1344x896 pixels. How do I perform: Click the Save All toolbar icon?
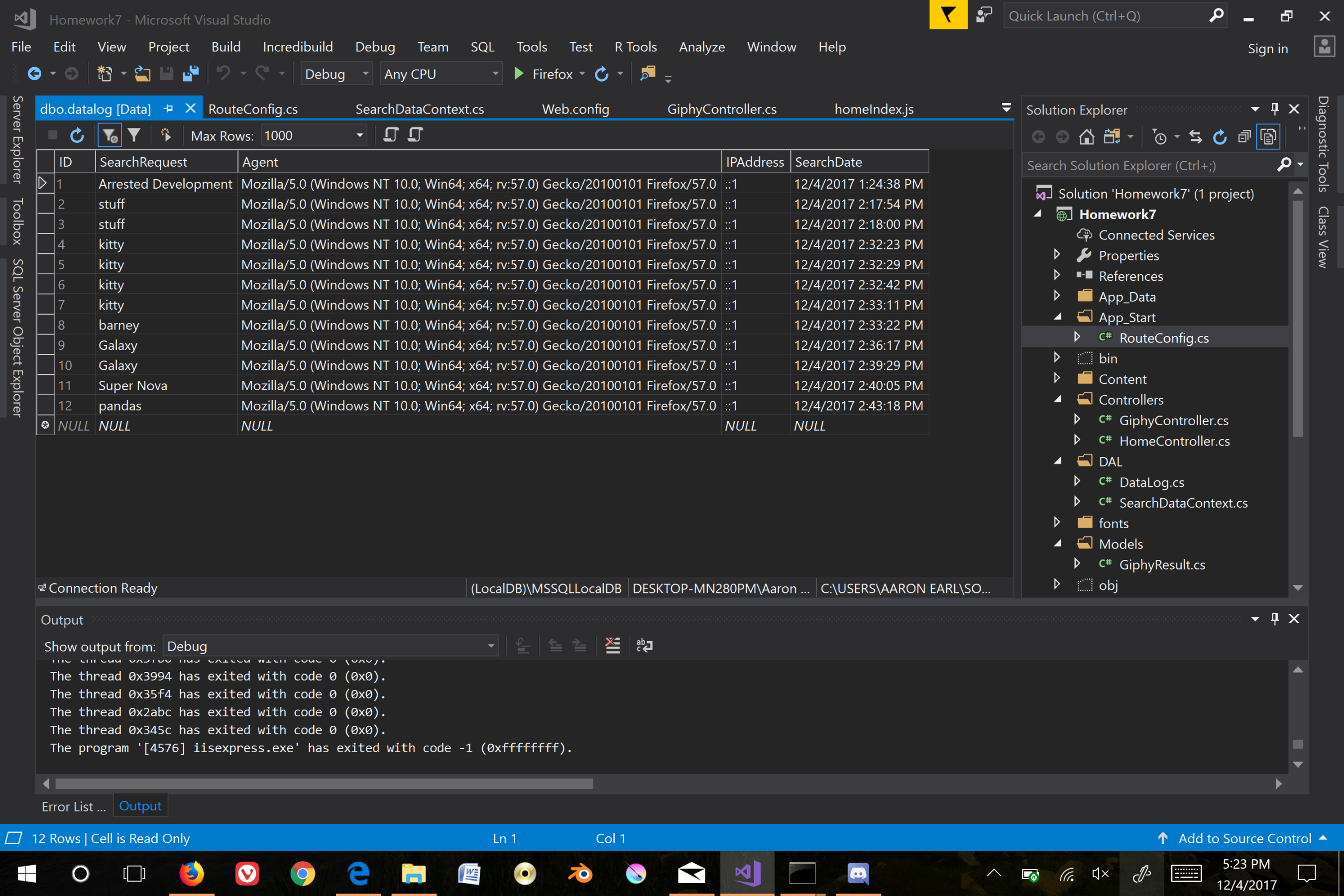coord(191,74)
